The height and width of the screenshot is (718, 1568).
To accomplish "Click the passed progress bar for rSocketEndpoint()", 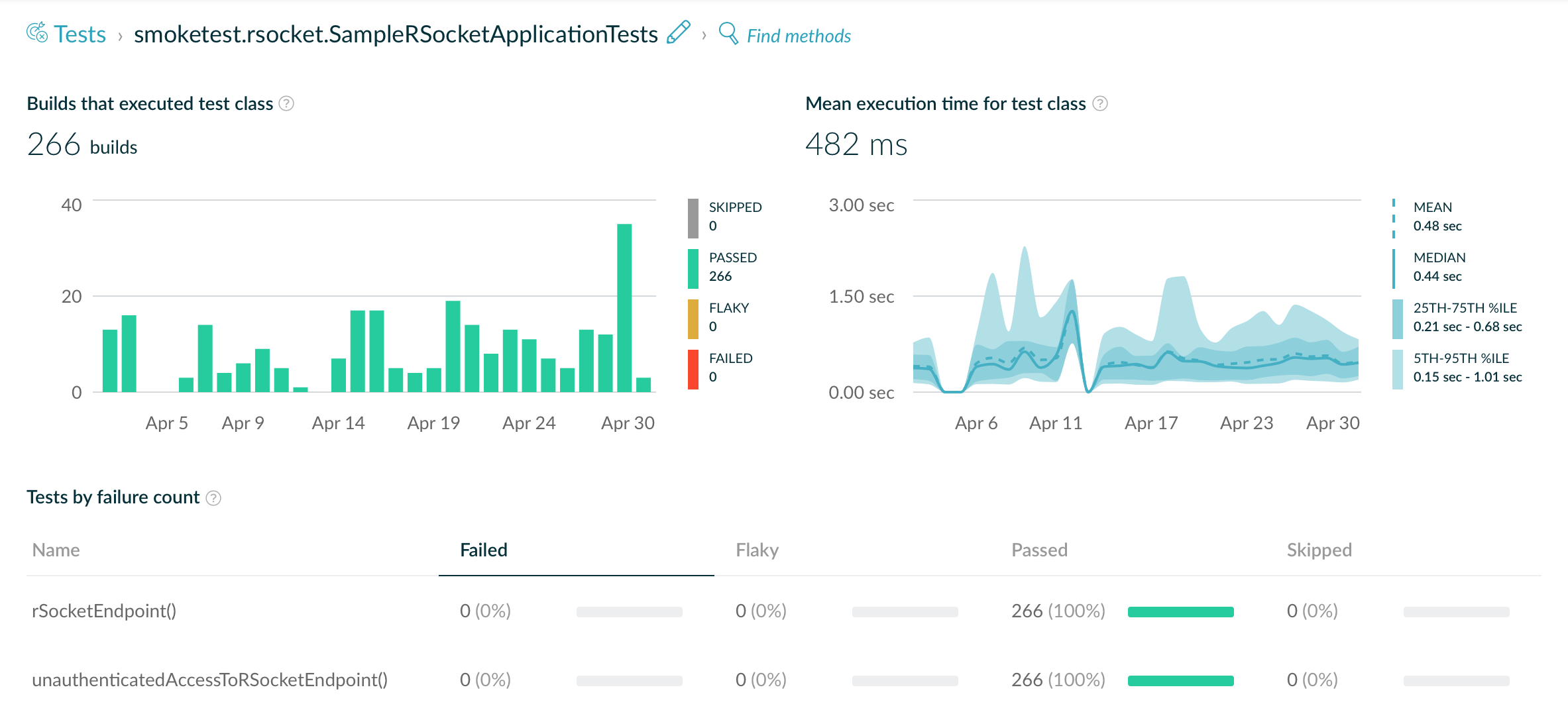I will pos(1181,612).
